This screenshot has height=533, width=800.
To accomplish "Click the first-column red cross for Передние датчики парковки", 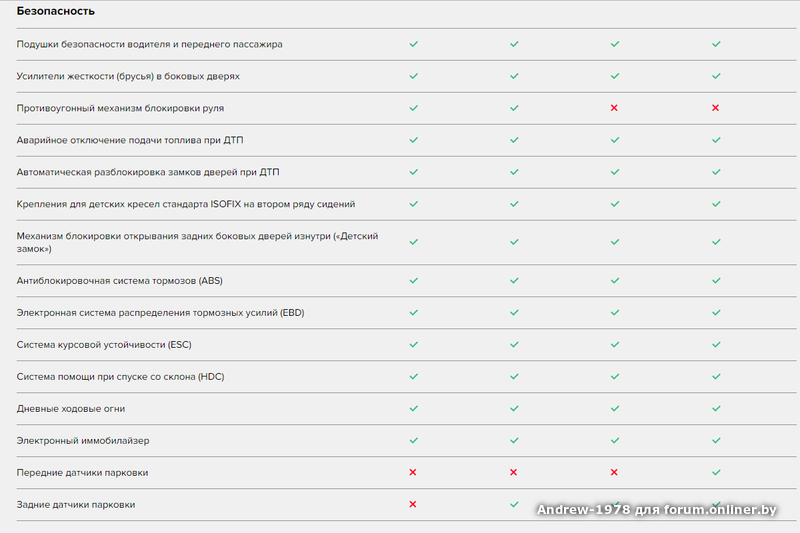I will coord(412,472).
